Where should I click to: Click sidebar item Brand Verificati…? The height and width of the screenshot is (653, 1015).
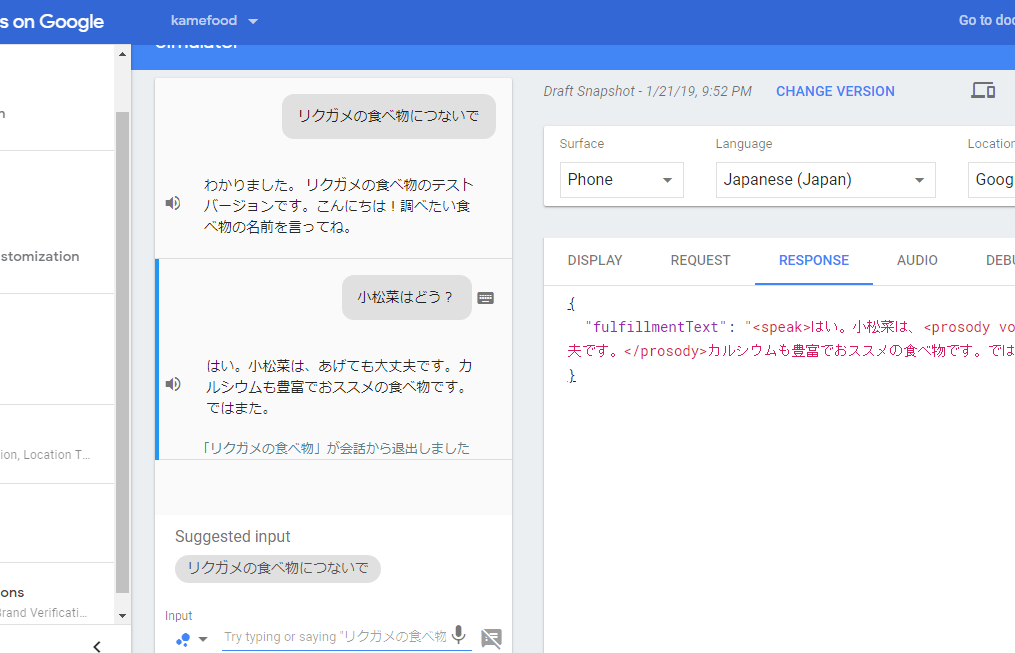(x=43, y=613)
